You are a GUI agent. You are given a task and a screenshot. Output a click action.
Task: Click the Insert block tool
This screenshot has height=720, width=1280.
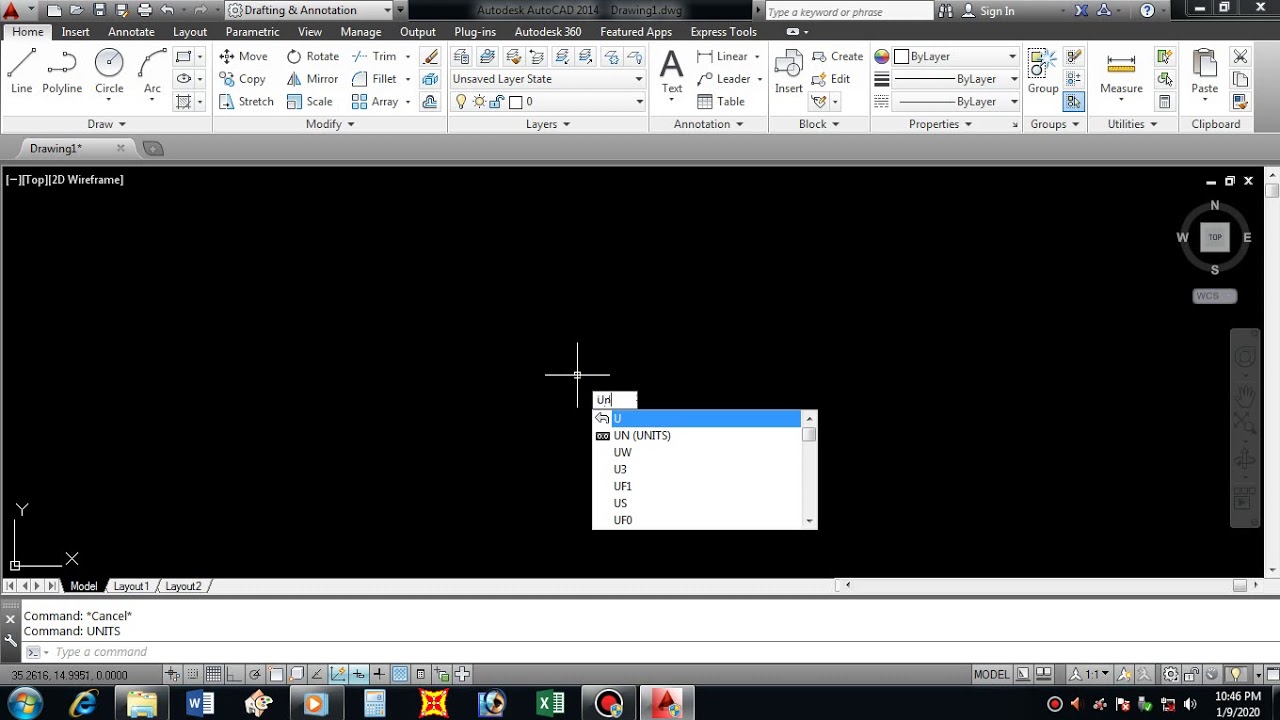click(x=788, y=72)
